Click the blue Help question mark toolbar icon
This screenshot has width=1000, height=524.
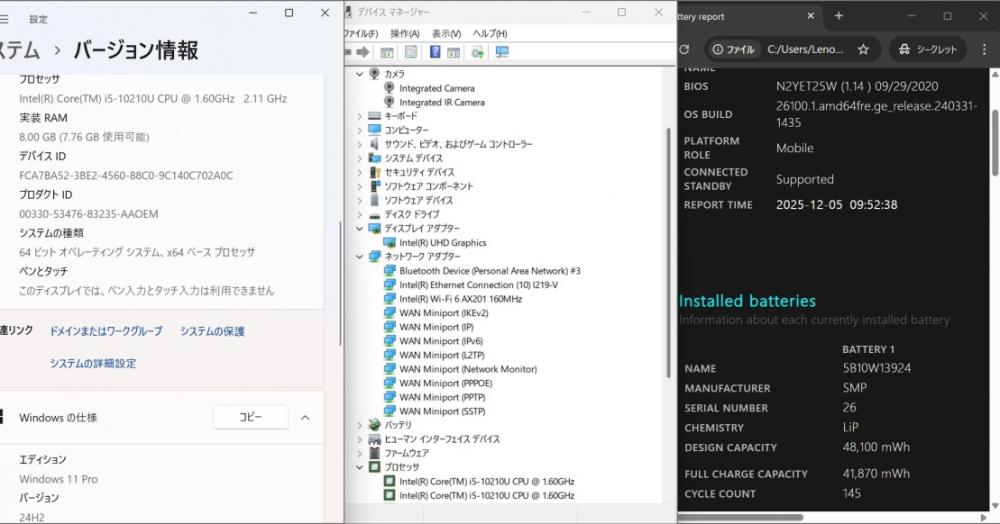[x=435, y=52]
